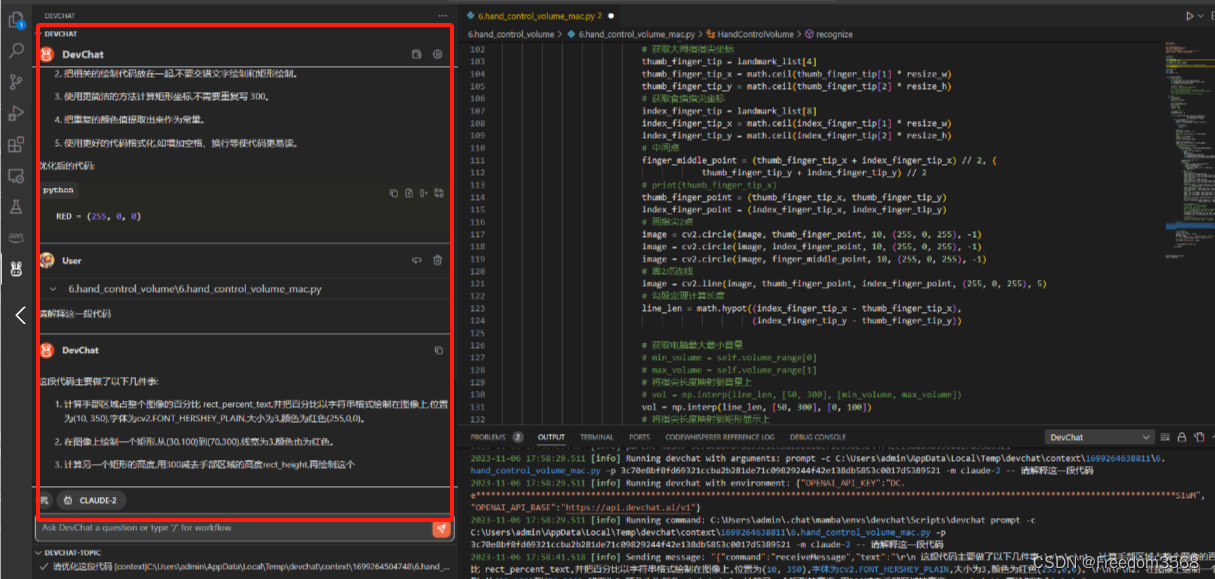Select the CLAUDE-2 model button
Image resolution: width=1215 pixels, height=579 pixels.
[91, 500]
